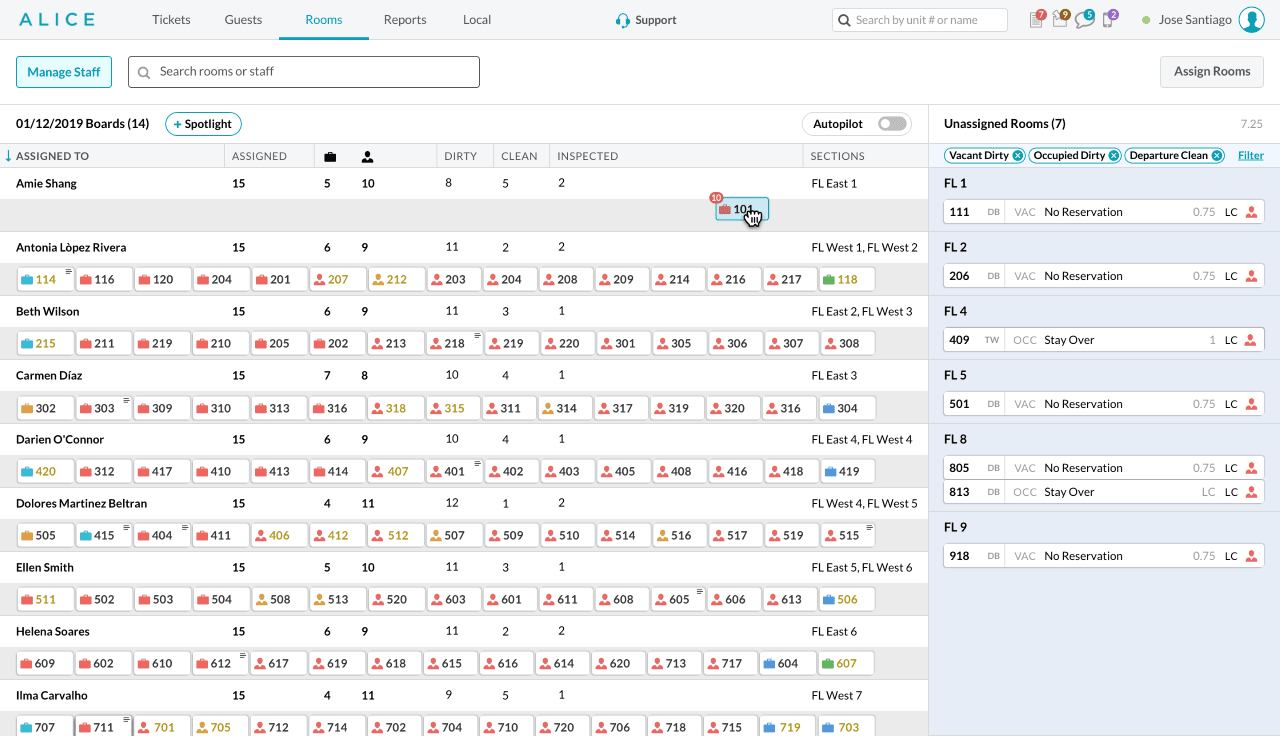Click the Support headset icon
This screenshot has width=1280, height=736.
(623, 20)
